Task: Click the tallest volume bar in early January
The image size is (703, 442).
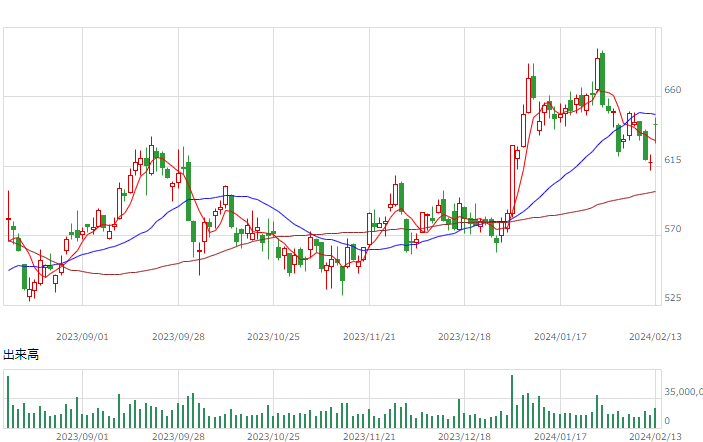Action: [512, 402]
